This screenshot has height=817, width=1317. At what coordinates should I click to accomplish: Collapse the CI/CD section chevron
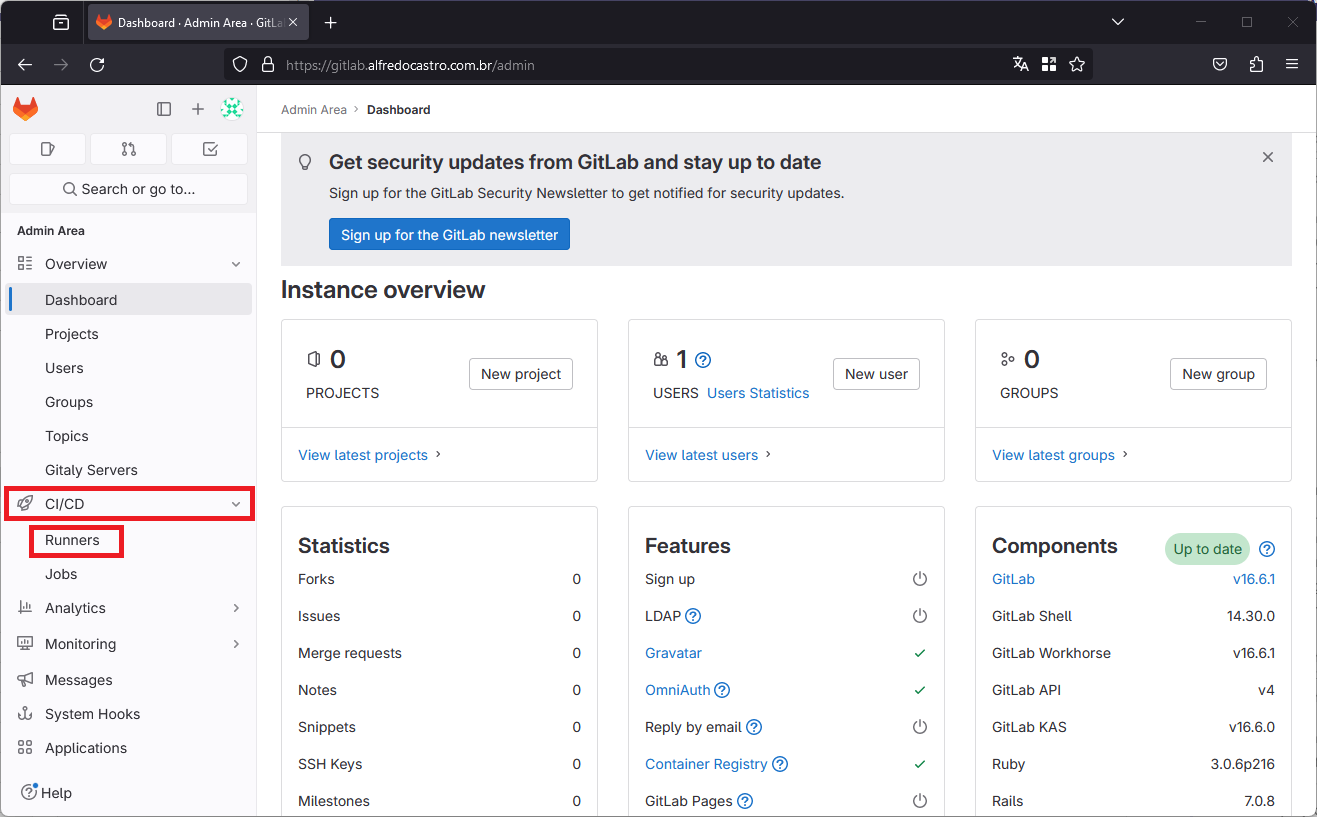click(236, 504)
